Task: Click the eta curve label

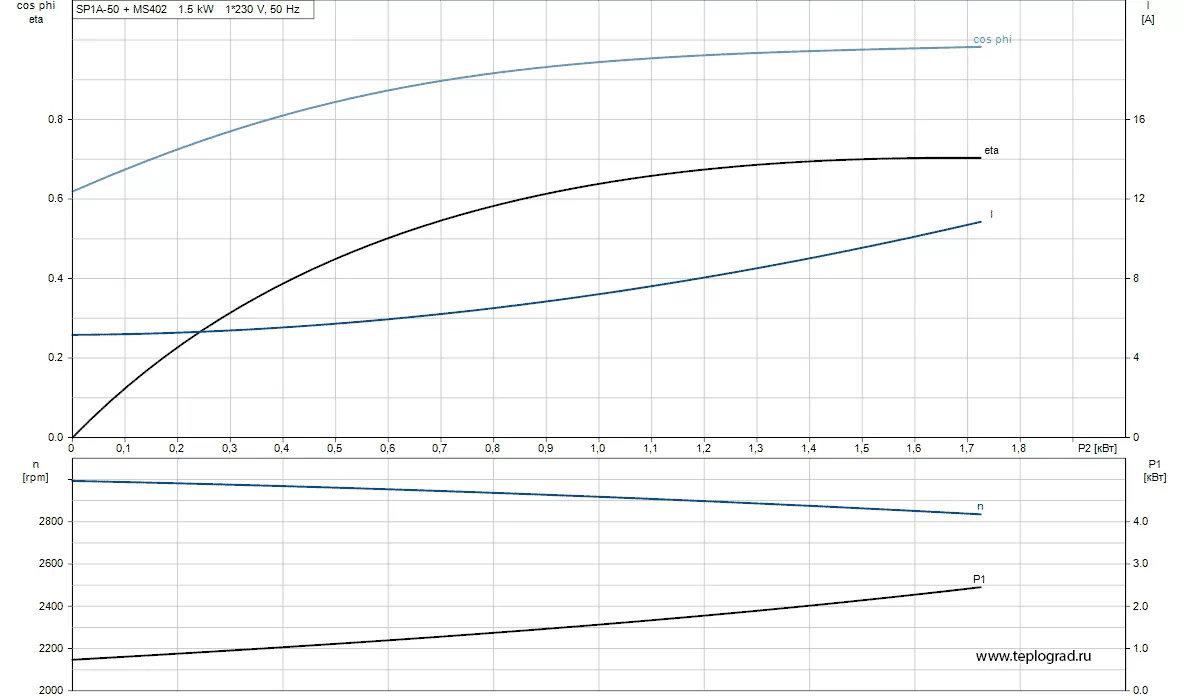Action: pyautogui.click(x=991, y=150)
